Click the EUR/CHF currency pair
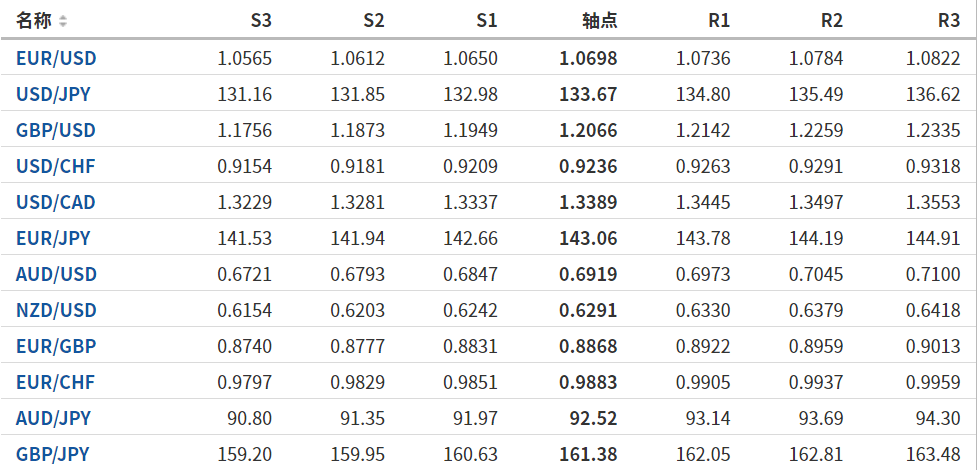 click(x=55, y=382)
